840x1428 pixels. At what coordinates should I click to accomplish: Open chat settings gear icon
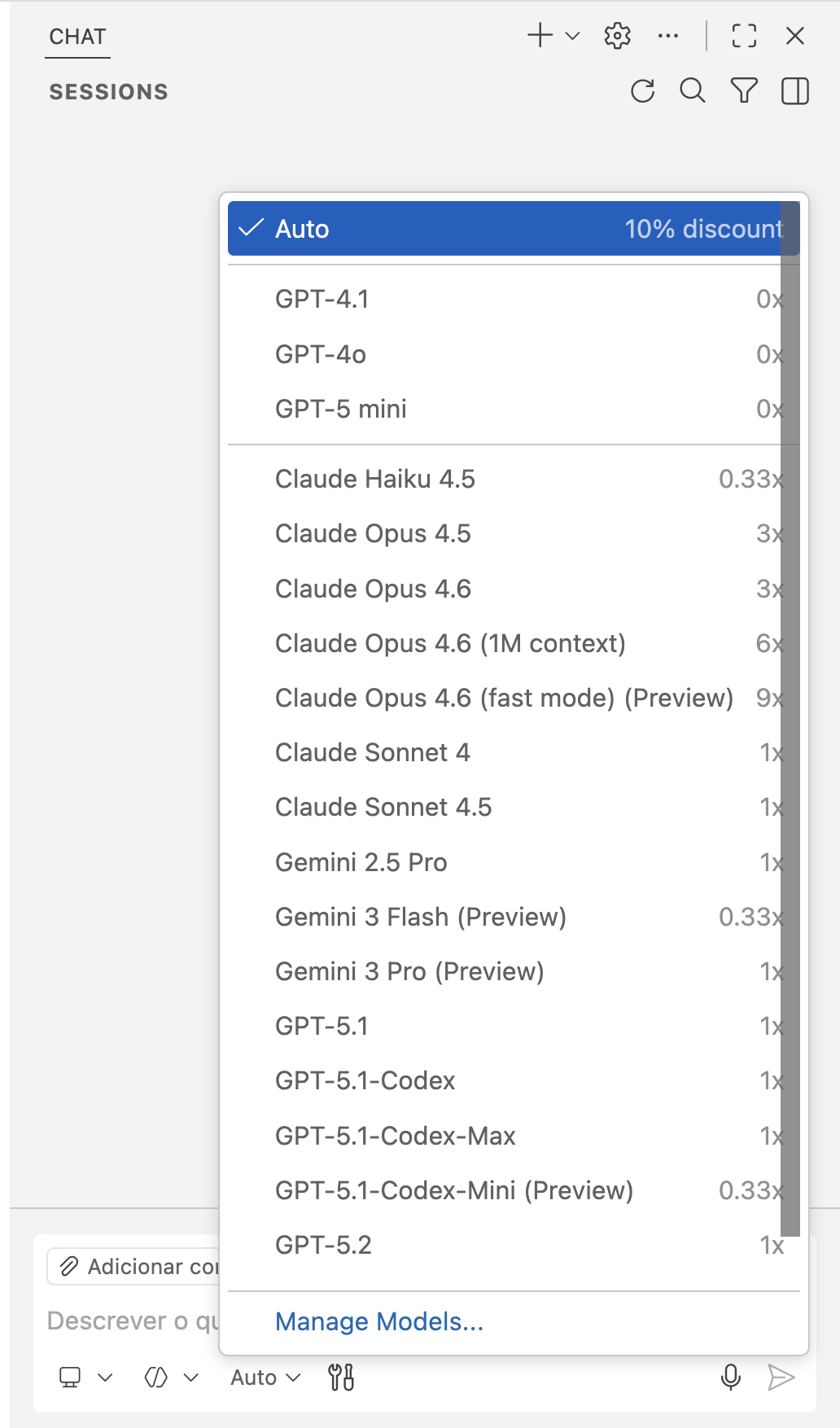618,36
